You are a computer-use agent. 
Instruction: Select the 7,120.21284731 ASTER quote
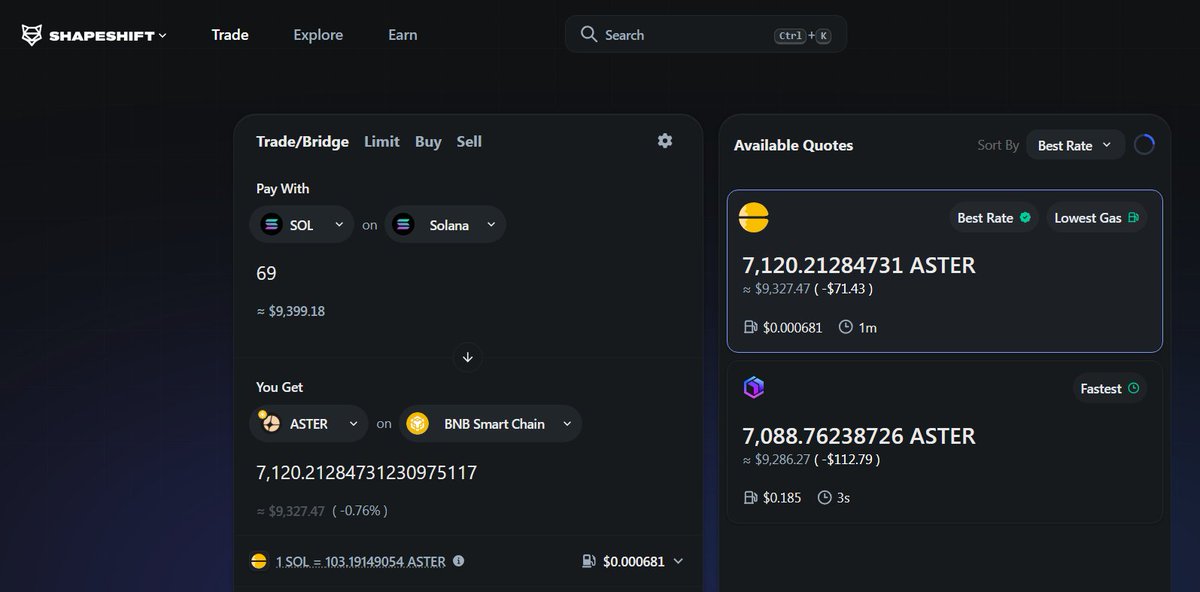(x=945, y=271)
